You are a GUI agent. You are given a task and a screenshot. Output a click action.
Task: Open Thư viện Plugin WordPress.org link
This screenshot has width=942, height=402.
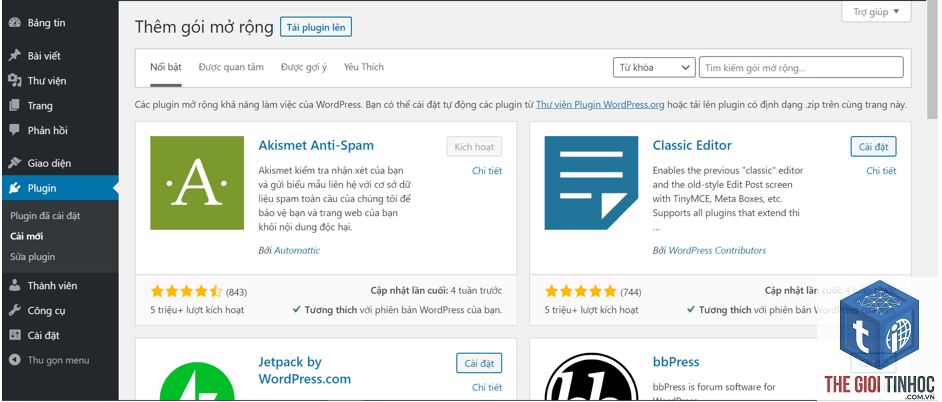pos(600,104)
